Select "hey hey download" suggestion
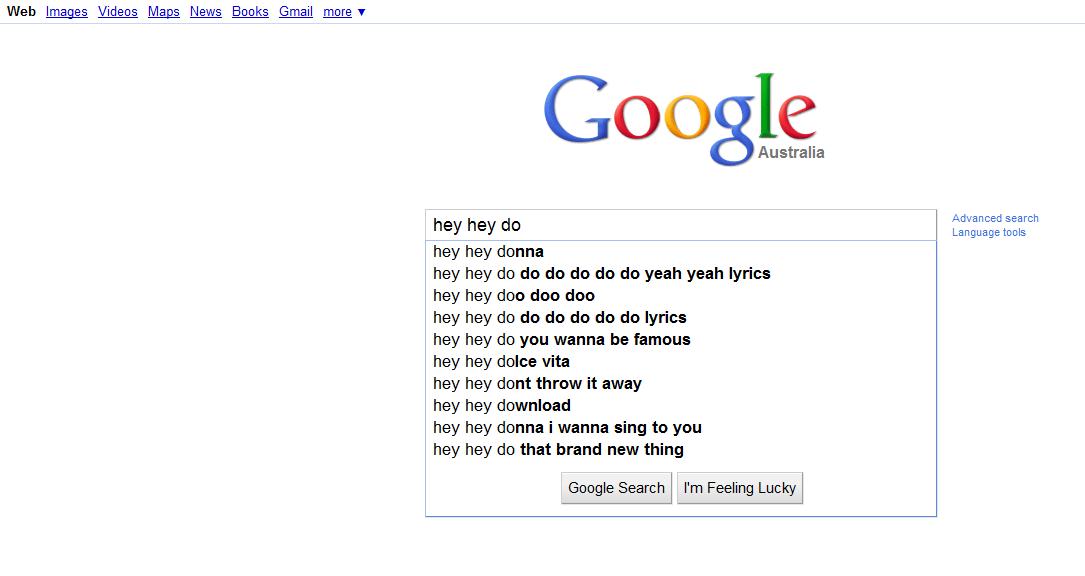1085x576 pixels. [501, 406]
